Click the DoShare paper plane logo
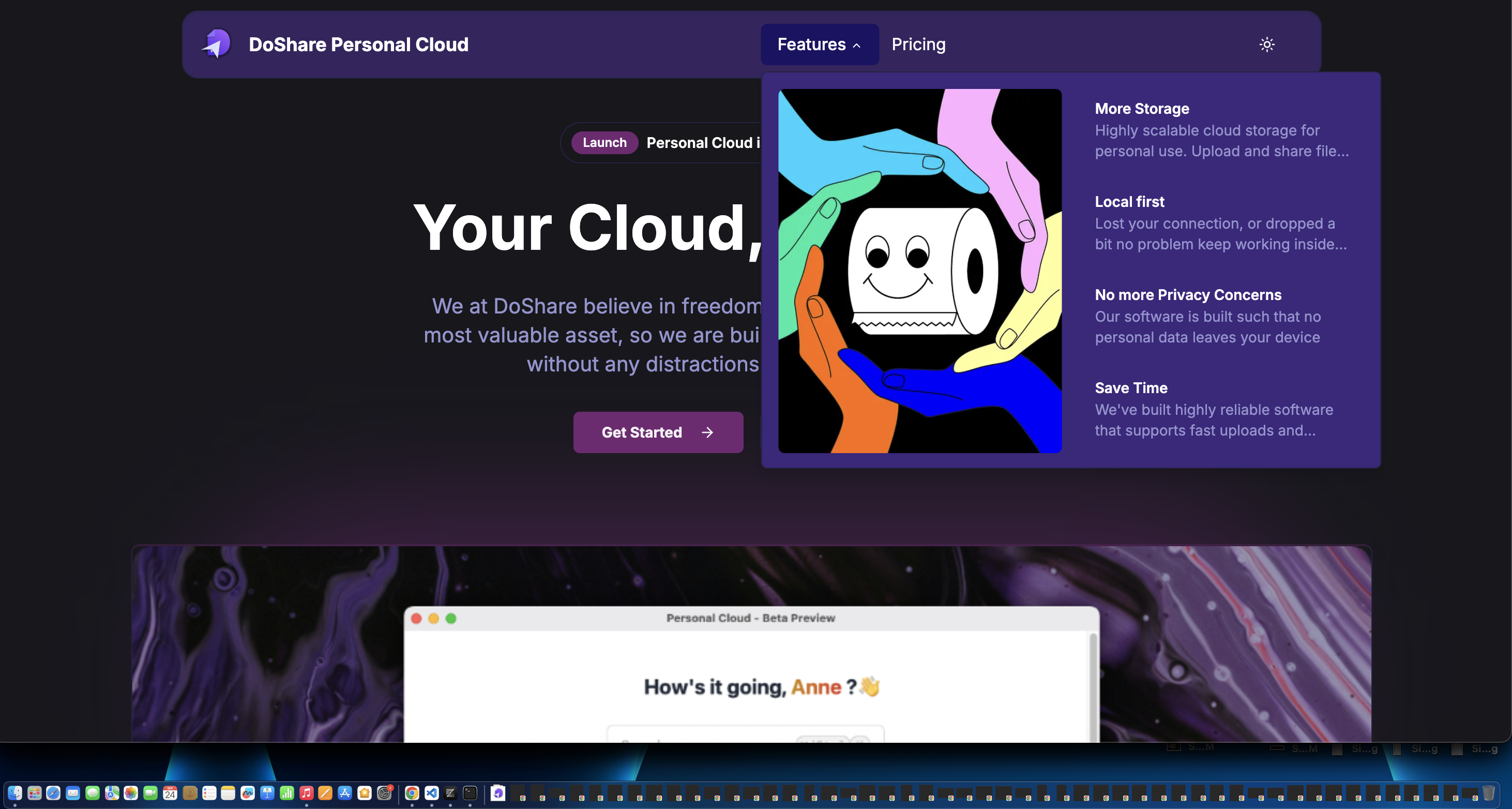1512x809 pixels. point(216,43)
